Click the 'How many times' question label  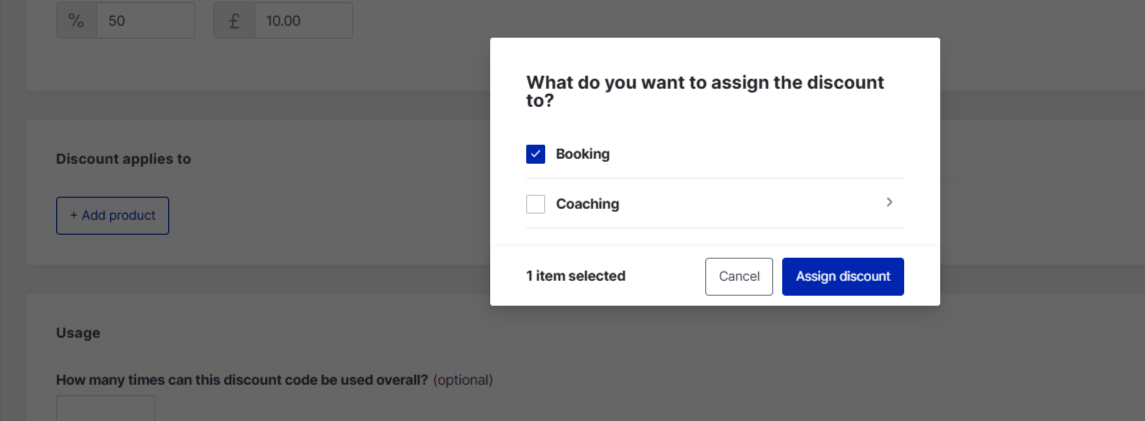242,380
